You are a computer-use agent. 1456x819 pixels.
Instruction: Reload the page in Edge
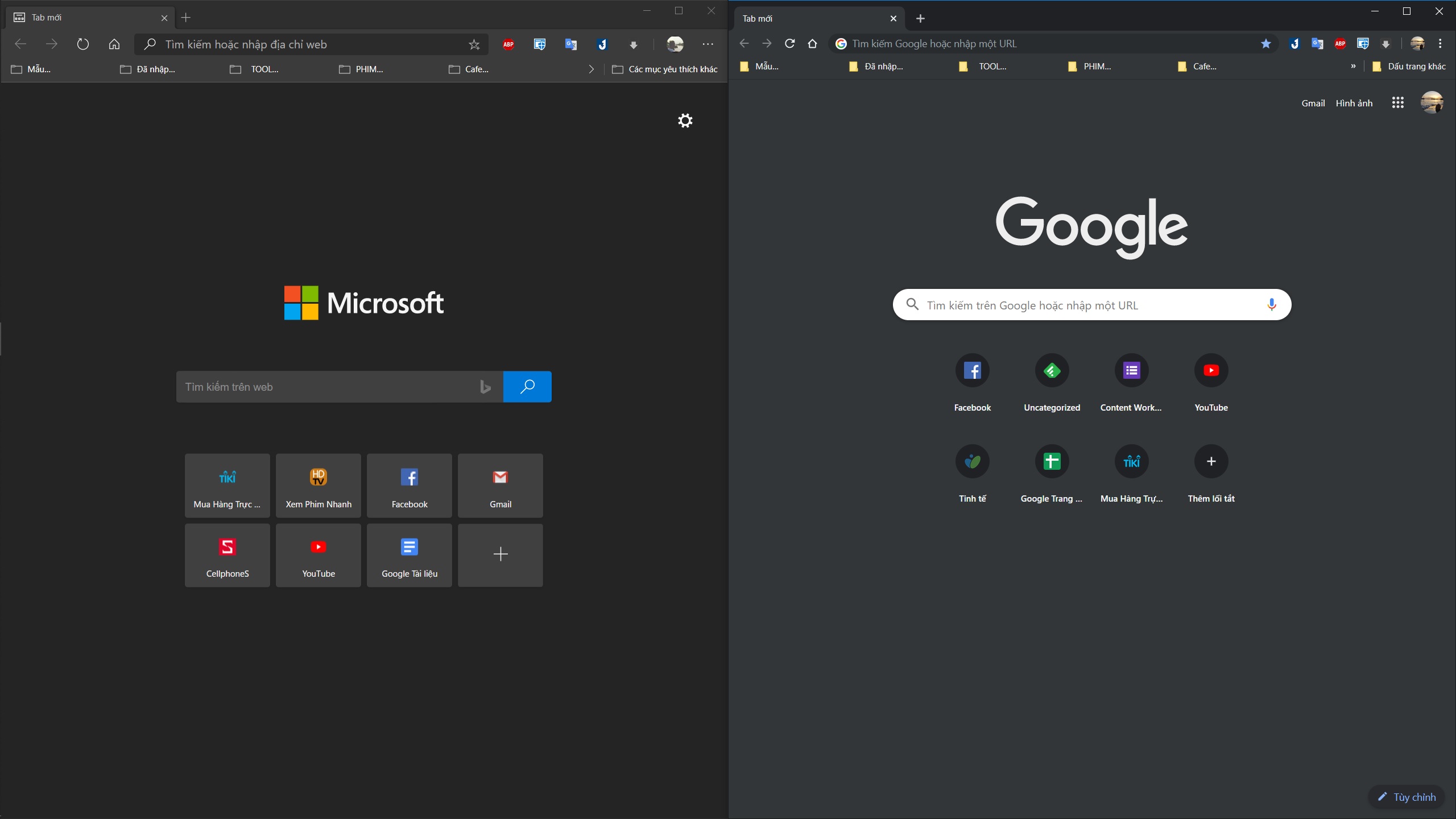click(x=83, y=44)
